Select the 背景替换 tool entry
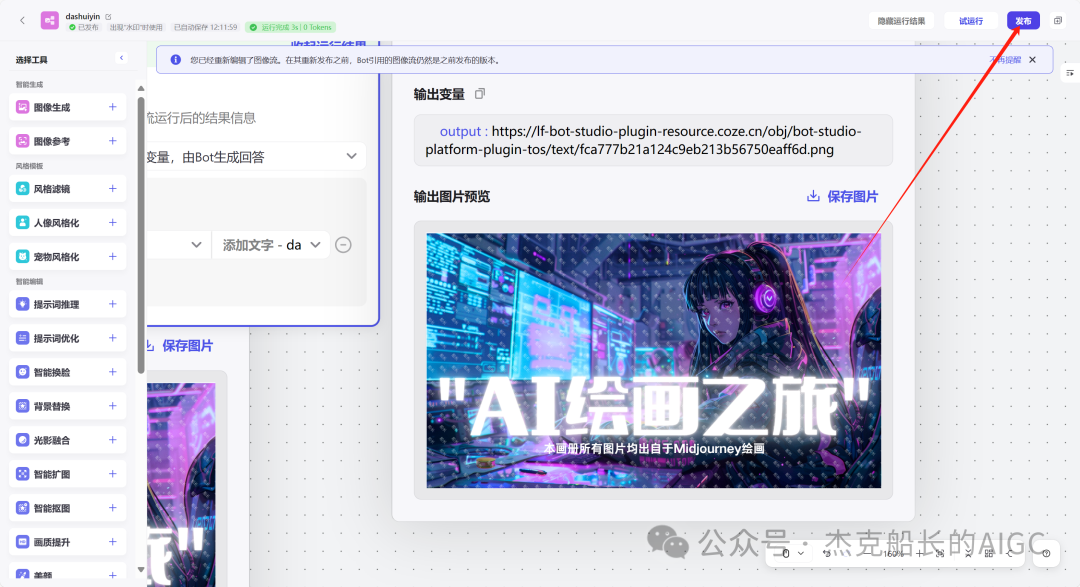 point(68,406)
